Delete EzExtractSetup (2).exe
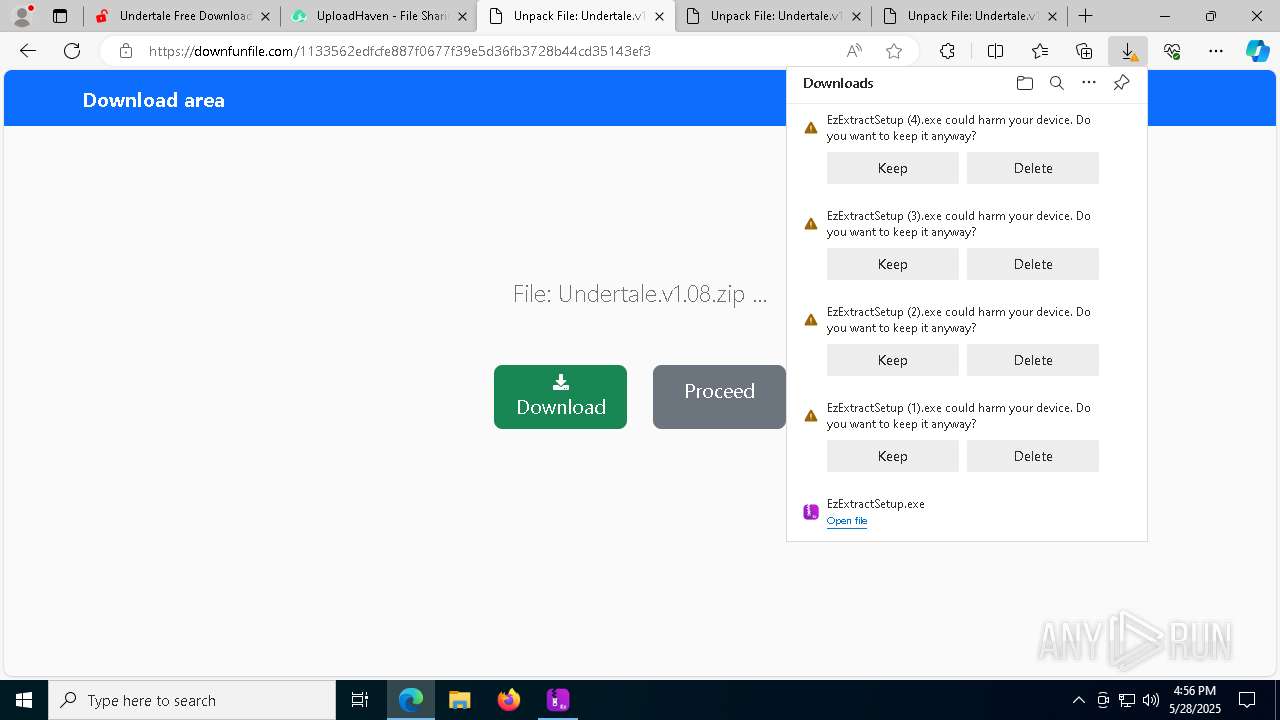Screen dimensions: 1280x720 click(1033, 360)
